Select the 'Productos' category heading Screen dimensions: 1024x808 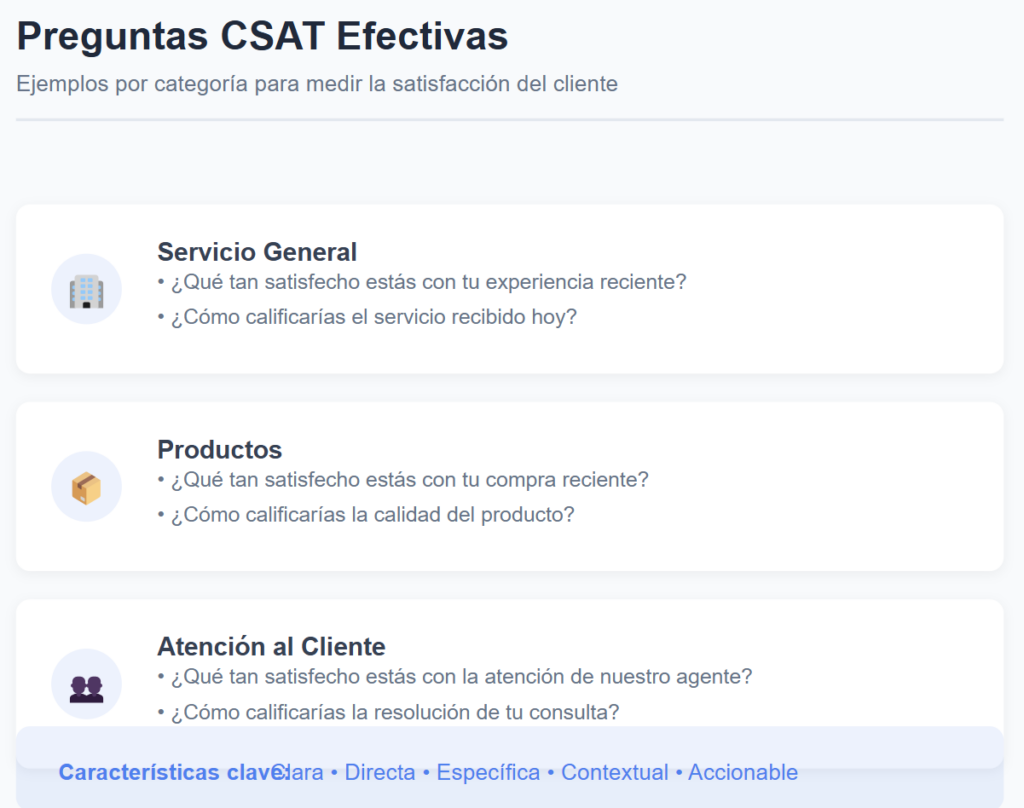(x=219, y=450)
